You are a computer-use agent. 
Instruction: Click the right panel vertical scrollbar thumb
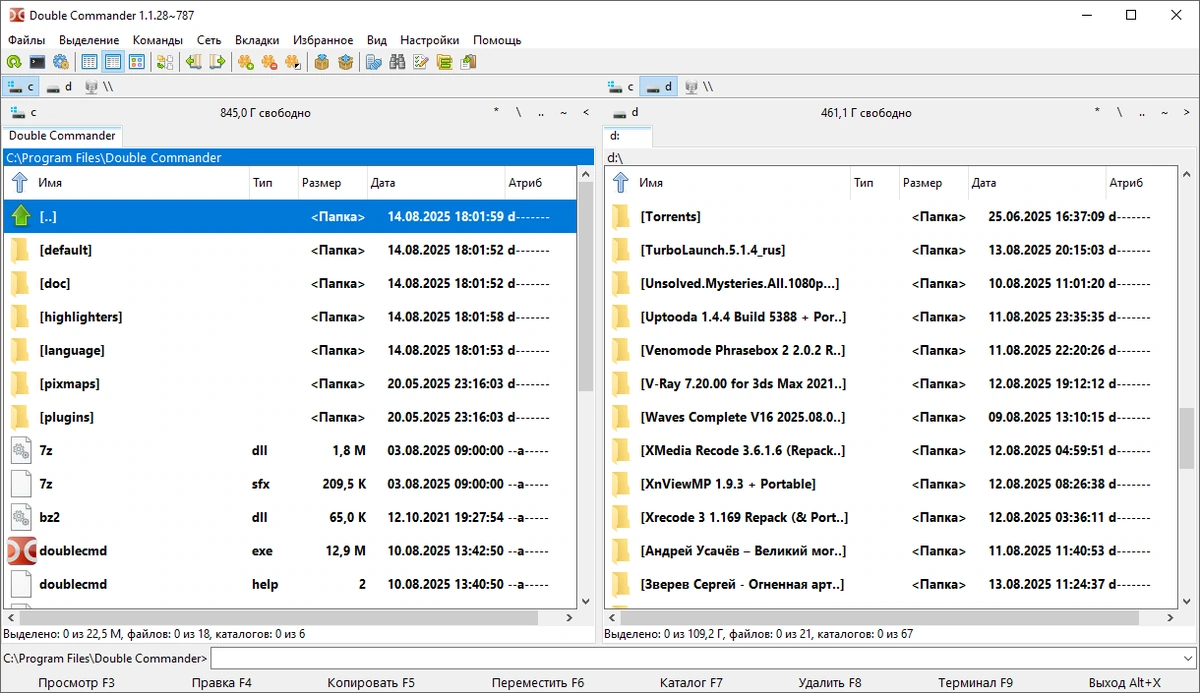point(1187,438)
